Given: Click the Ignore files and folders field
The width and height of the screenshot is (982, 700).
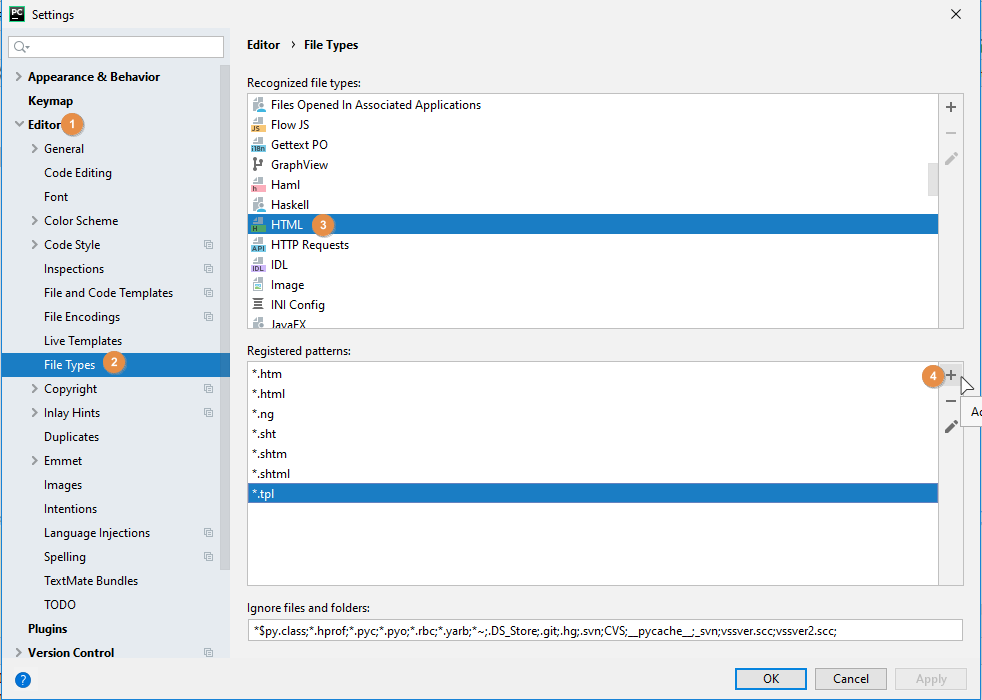Looking at the screenshot, I should (x=604, y=631).
